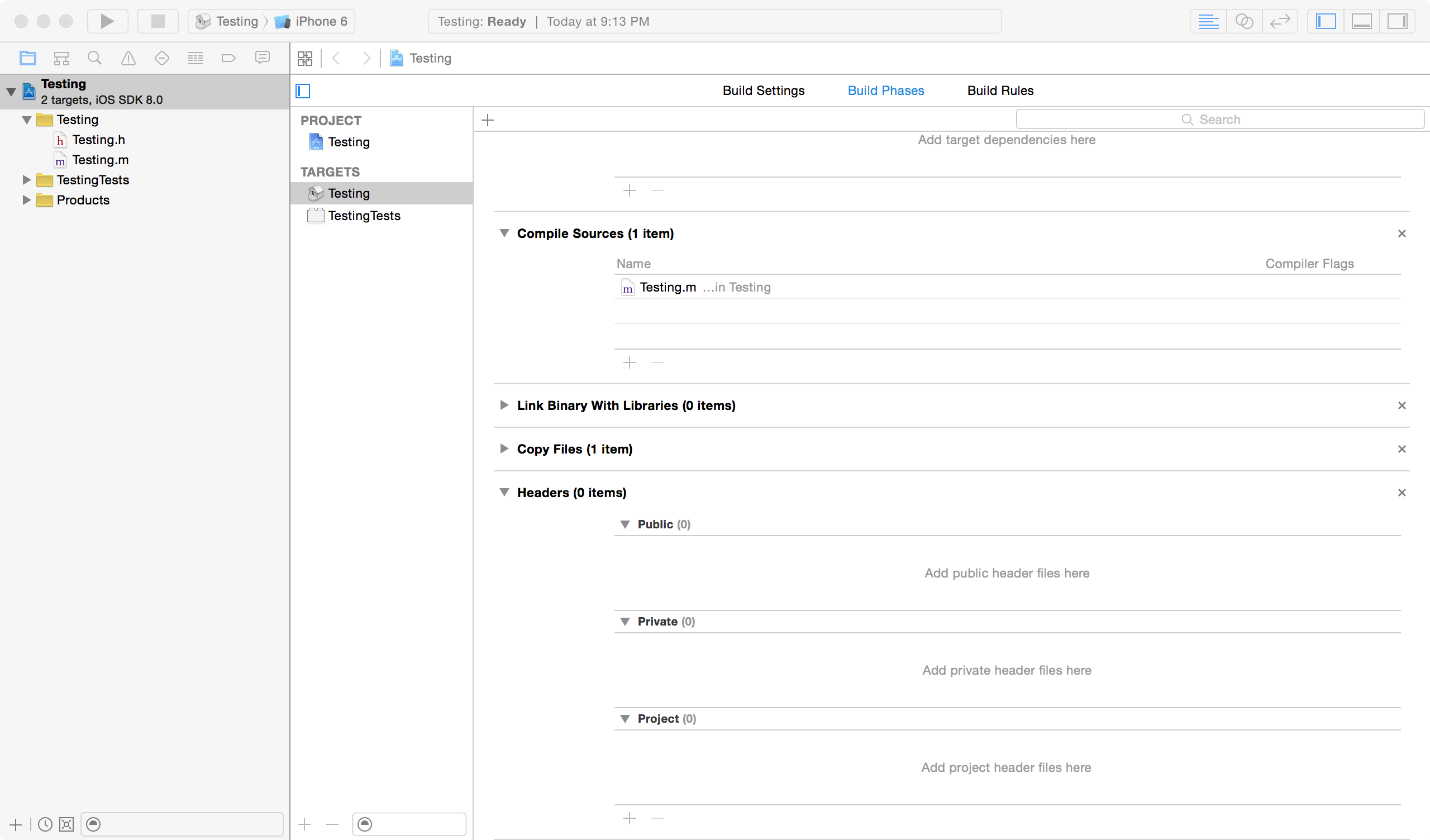Delete Compile Sources phase
This screenshot has height=840, width=1430.
pyautogui.click(x=1402, y=233)
